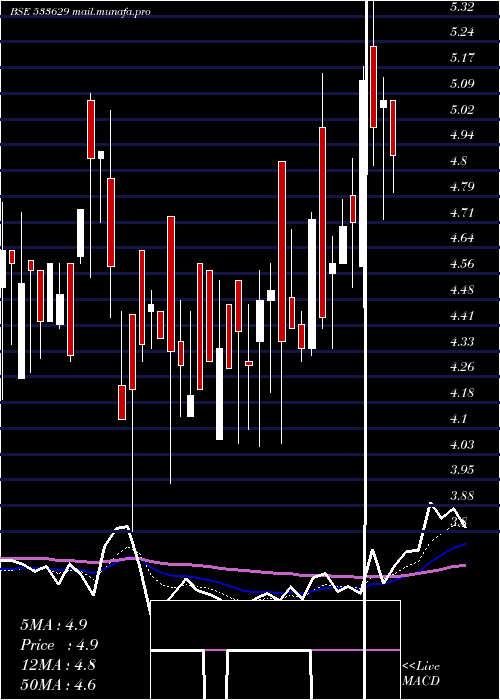The width and height of the screenshot is (500, 700).
Task: Click the 5.02 price axis label
Action: [462, 110]
